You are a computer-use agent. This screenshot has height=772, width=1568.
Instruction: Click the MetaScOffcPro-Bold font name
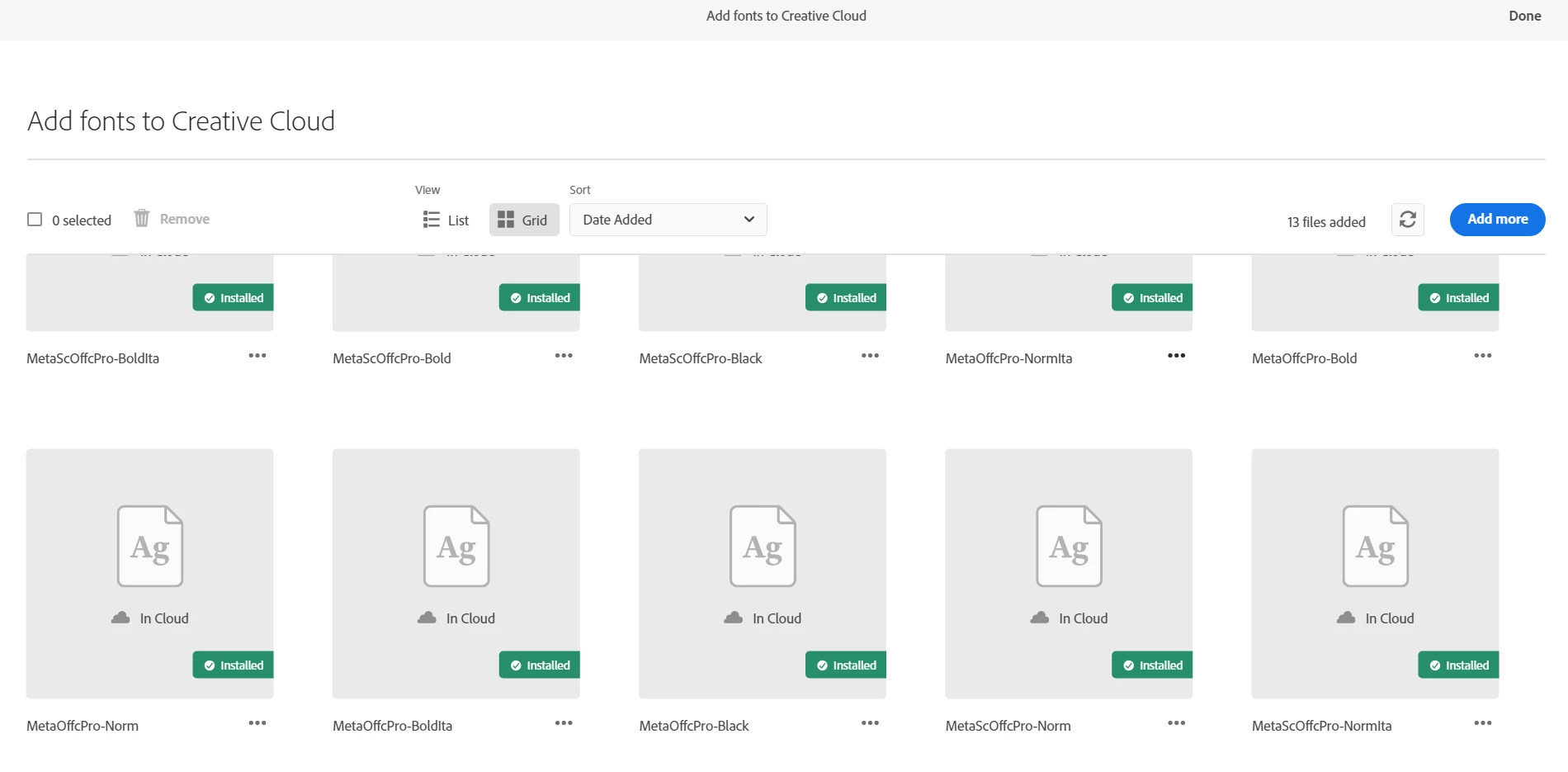pyautogui.click(x=392, y=358)
